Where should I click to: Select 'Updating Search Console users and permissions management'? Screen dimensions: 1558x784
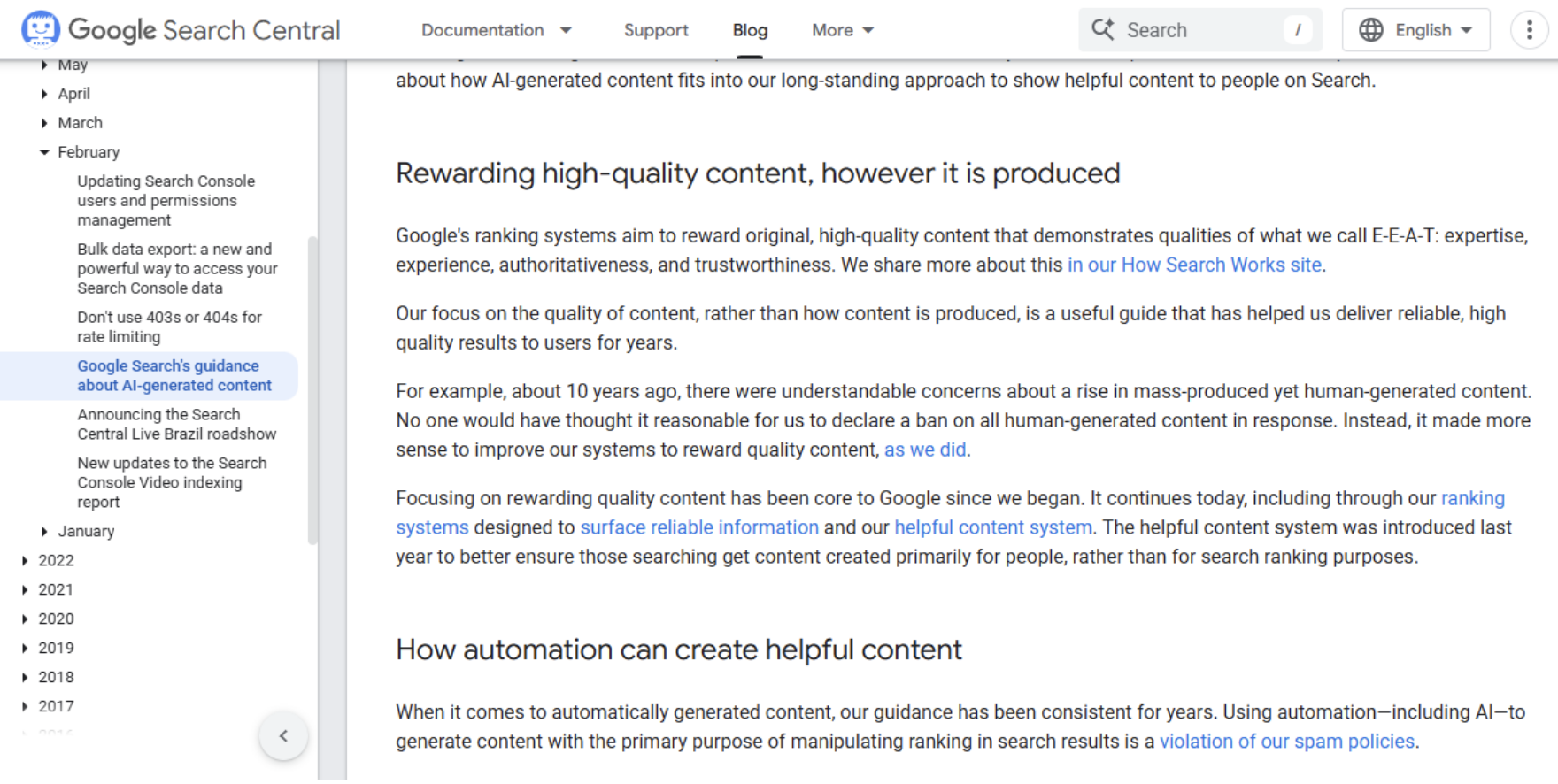coord(166,200)
